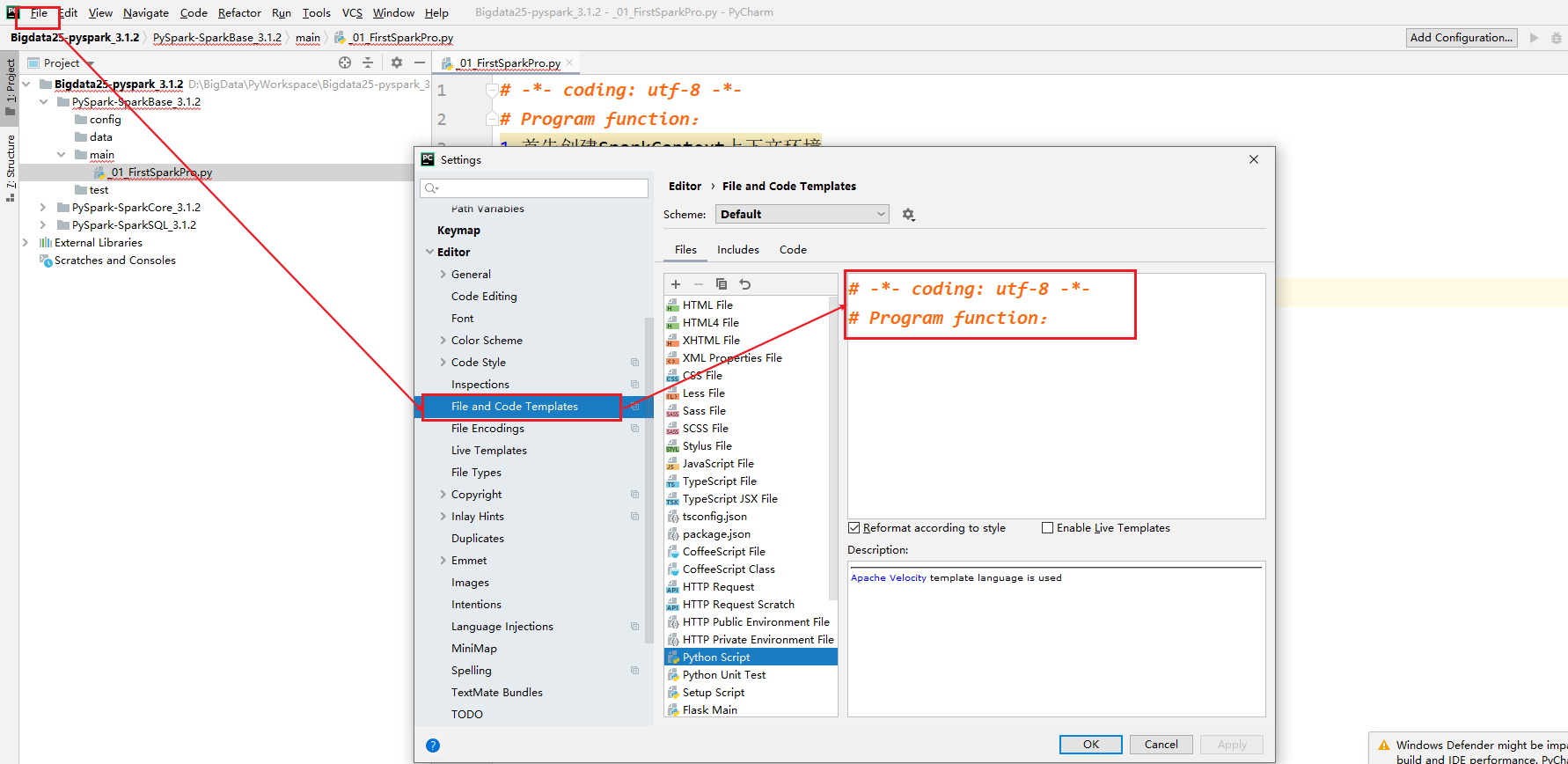Switch to the Files tab

click(x=685, y=250)
